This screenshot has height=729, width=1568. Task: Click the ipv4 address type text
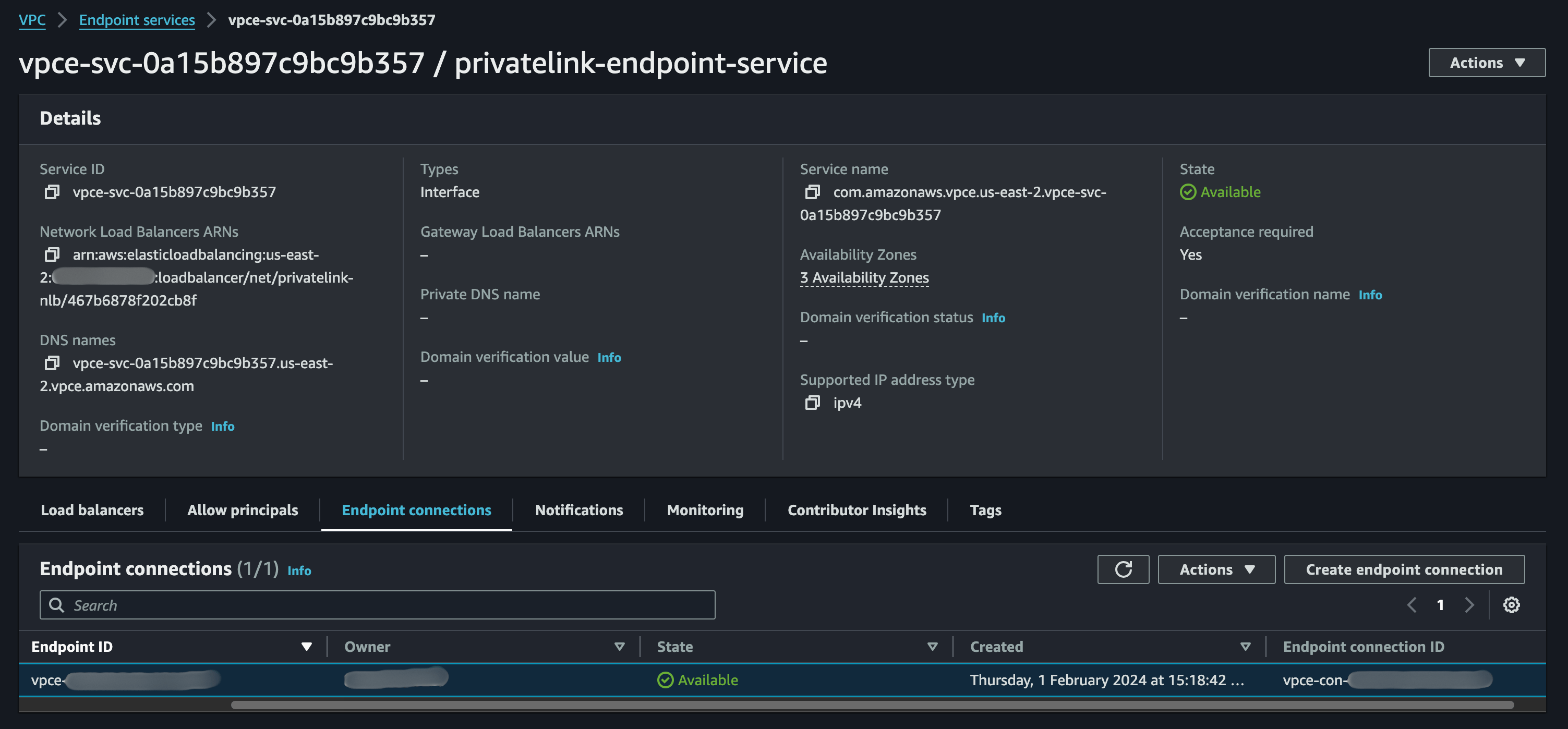847,403
